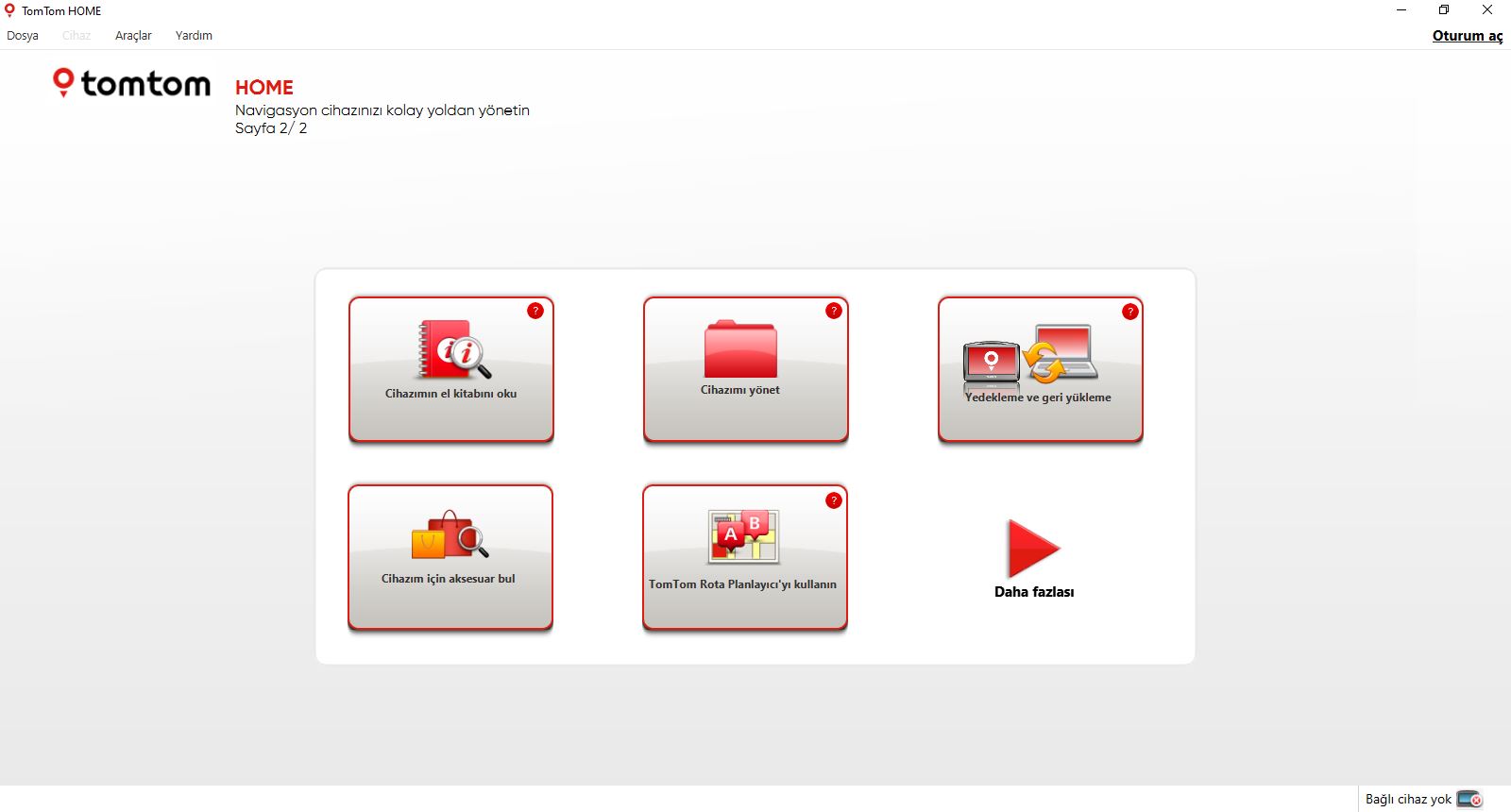Click the Cihazımı yönet label
Screen dimensions: 1511x812
click(x=740, y=390)
